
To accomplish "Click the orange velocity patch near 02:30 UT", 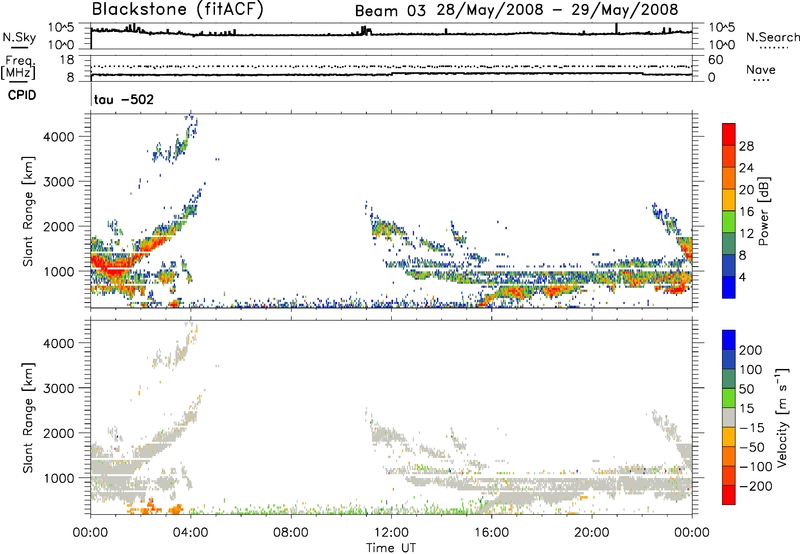I will 148,508.
